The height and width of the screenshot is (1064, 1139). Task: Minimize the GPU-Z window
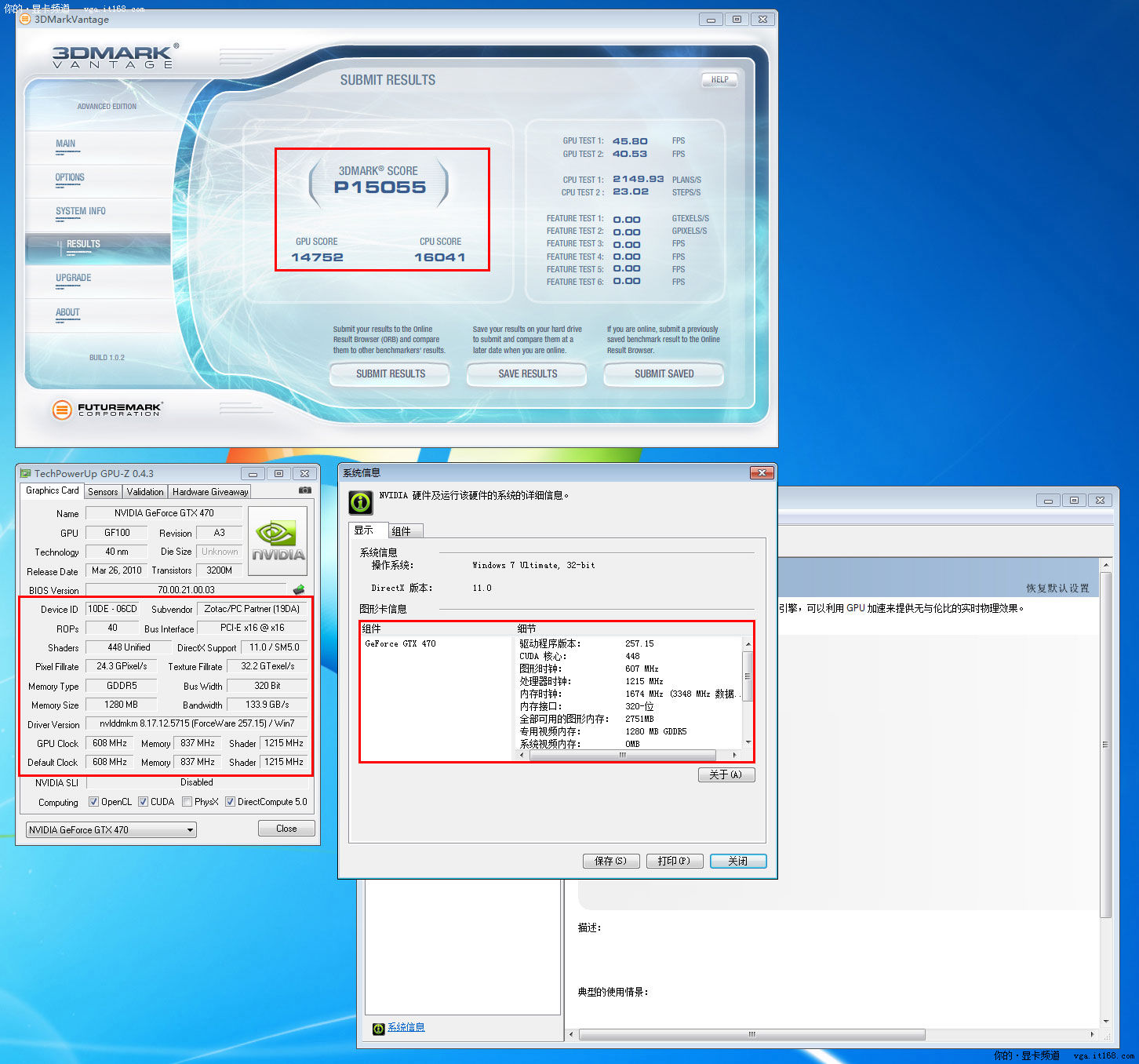[x=253, y=473]
